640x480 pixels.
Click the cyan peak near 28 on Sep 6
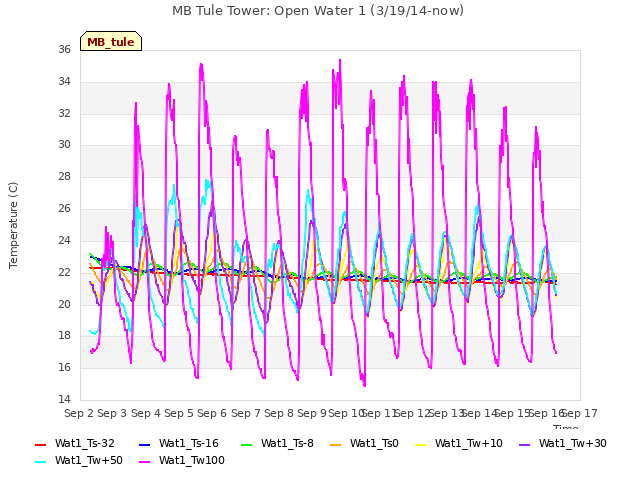coord(207,180)
